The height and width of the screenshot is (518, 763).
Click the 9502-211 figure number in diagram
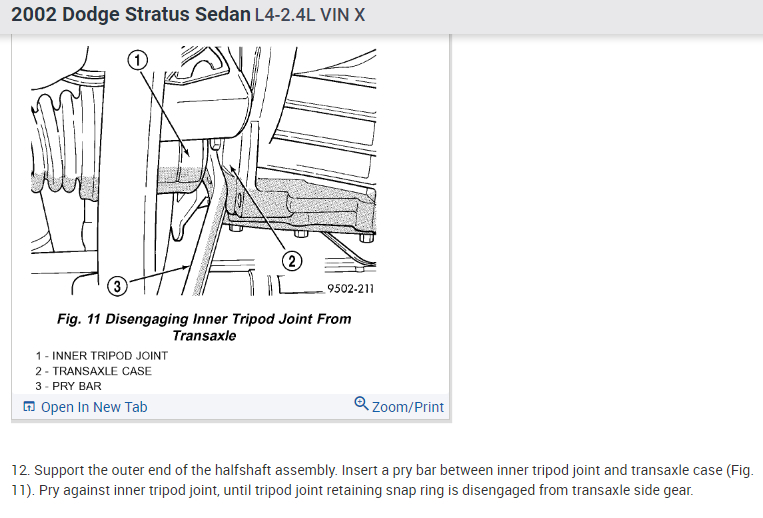coord(350,288)
